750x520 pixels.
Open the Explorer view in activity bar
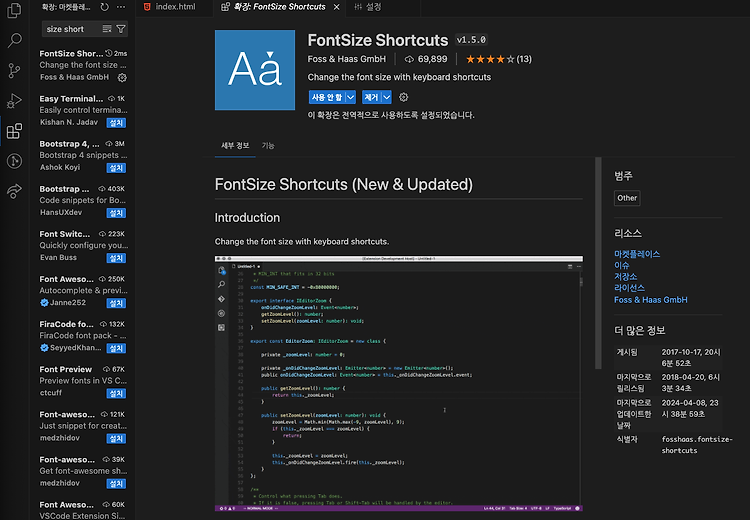pos(14,11)
